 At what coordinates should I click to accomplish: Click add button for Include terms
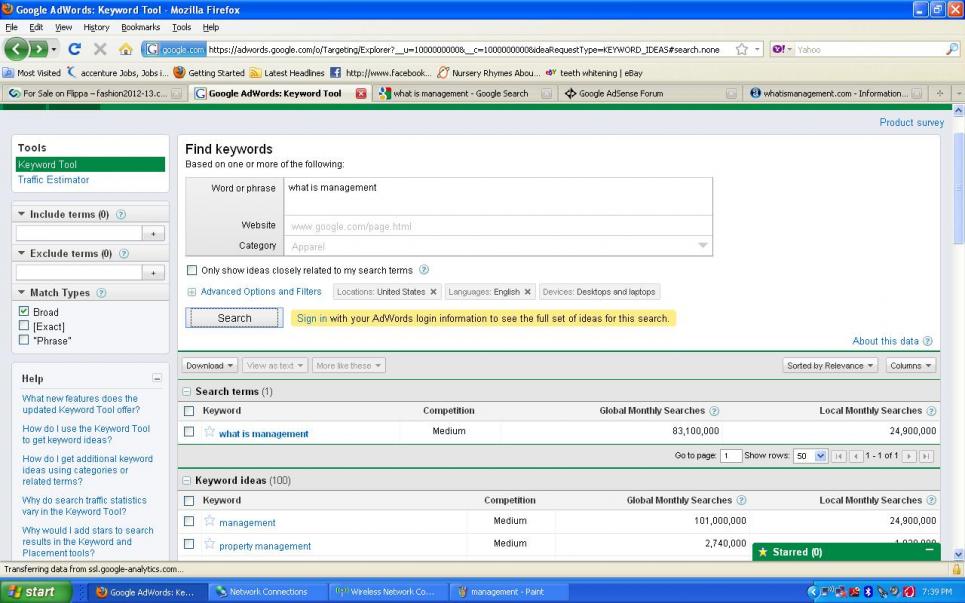tap(153, 233)
